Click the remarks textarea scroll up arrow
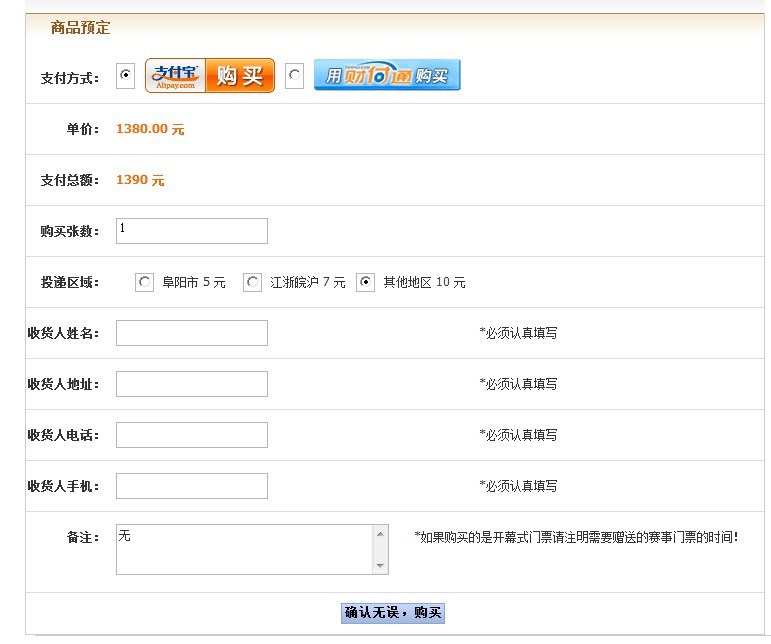This screenshot has width=771, height=644. [380, 533]
